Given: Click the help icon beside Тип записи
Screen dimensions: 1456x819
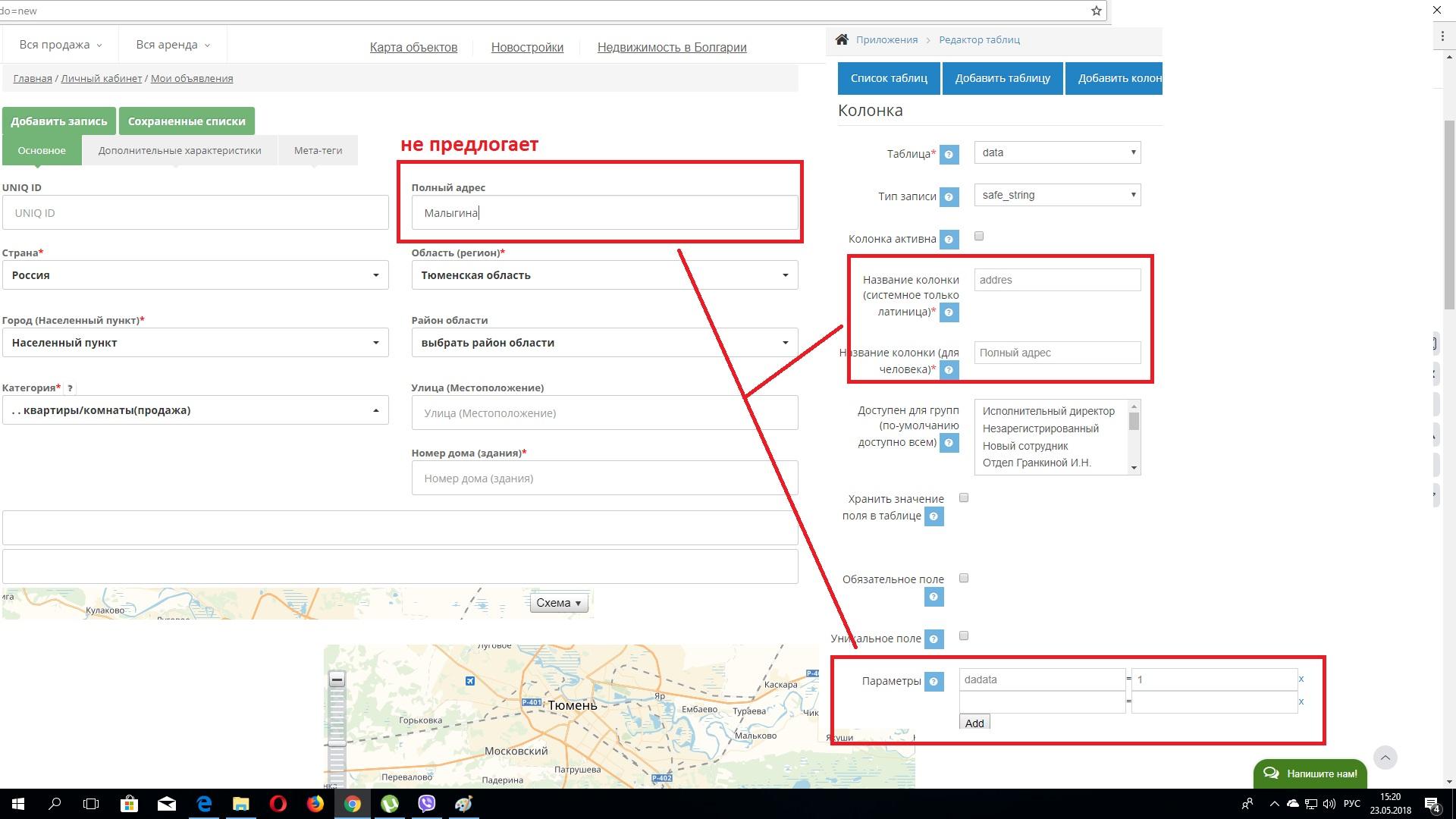Looking at the screenshot, I should [x=949, y=196].
